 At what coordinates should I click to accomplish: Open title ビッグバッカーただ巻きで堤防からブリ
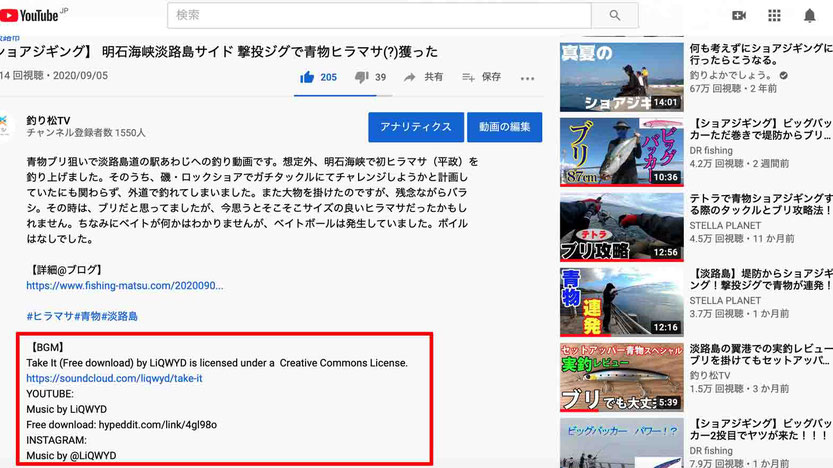click(761, 129)
